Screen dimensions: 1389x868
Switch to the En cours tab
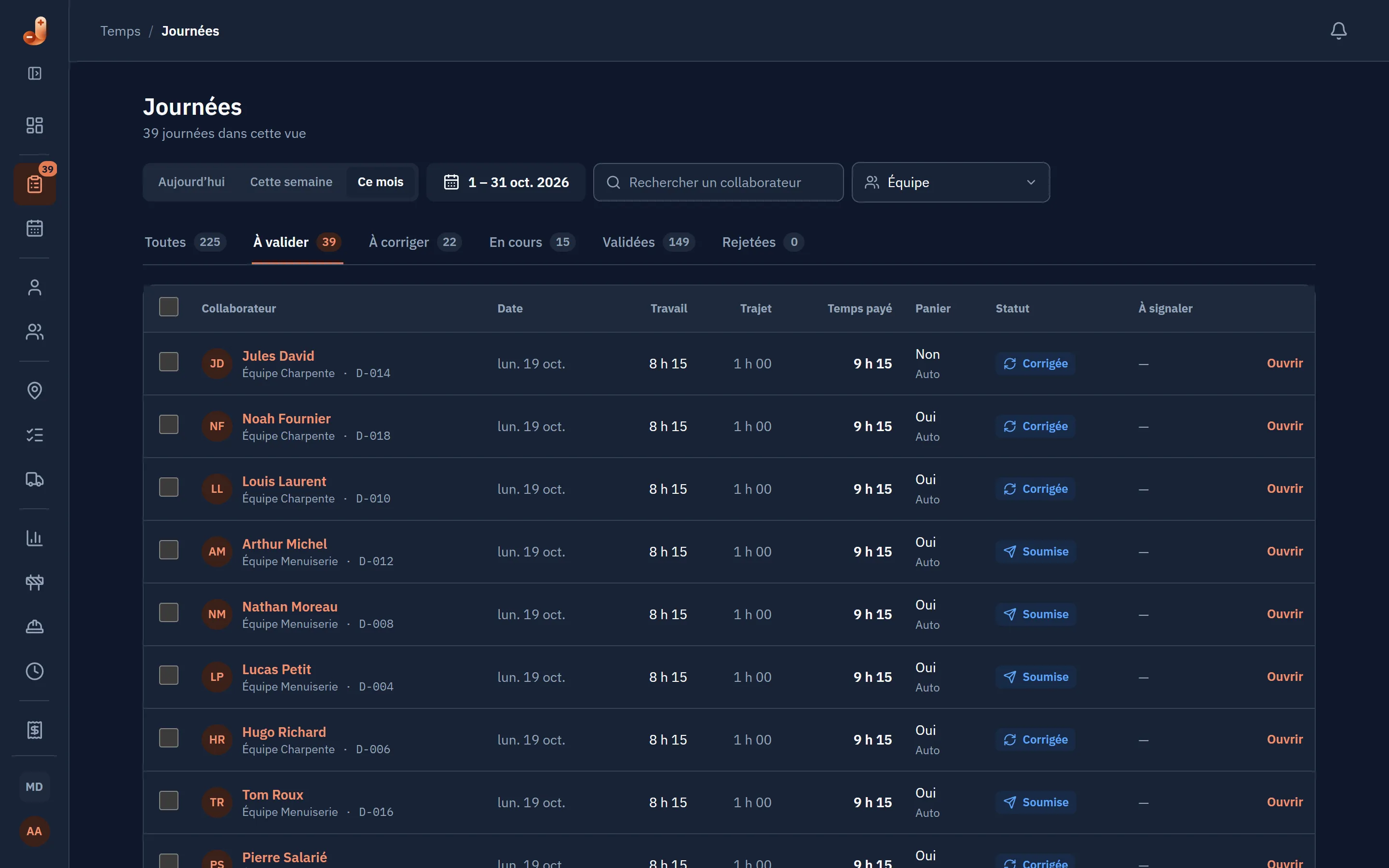(531, 242)
